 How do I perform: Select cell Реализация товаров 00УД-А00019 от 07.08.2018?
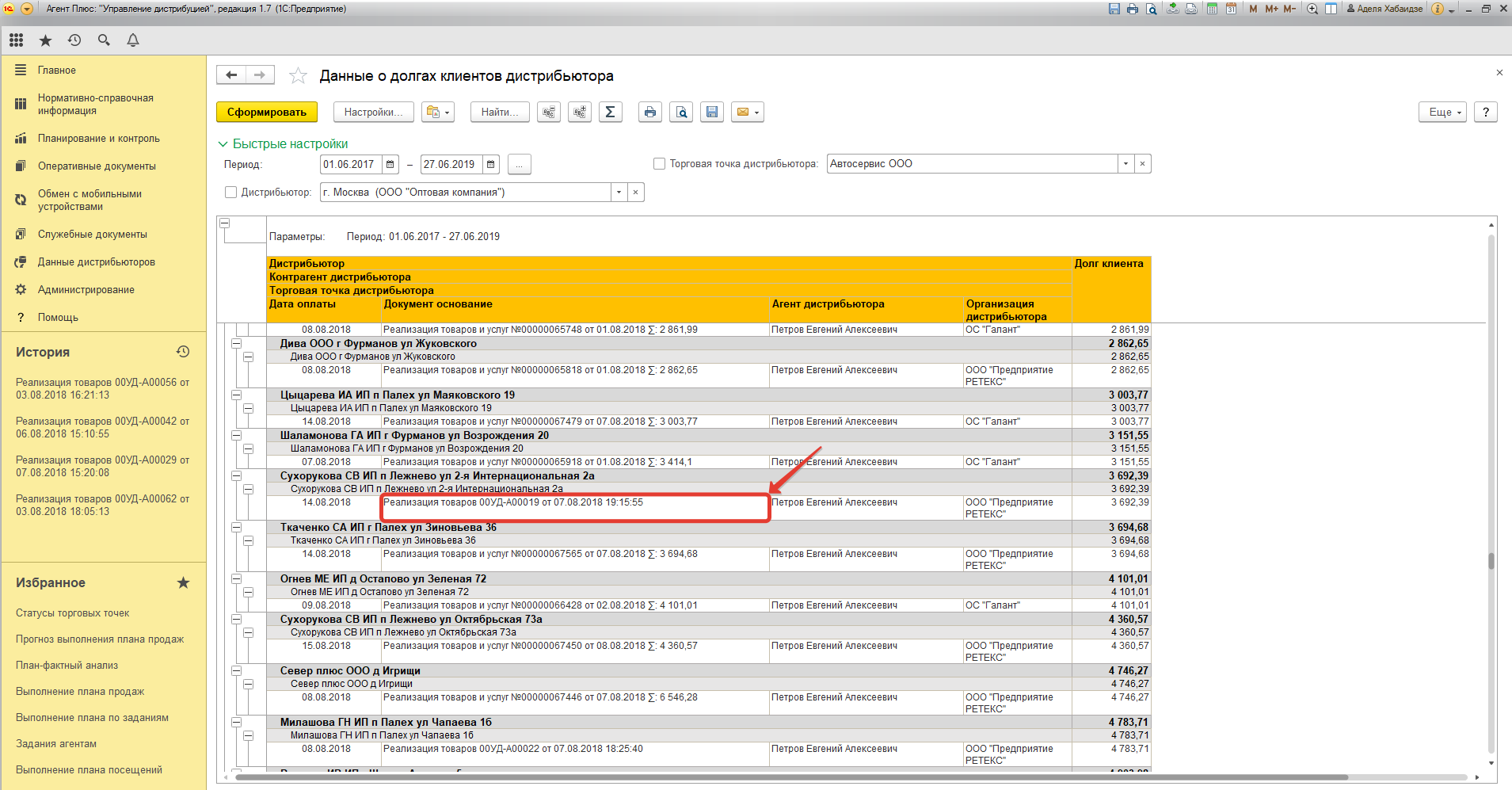pyautogui.click(x=576, y=508)
